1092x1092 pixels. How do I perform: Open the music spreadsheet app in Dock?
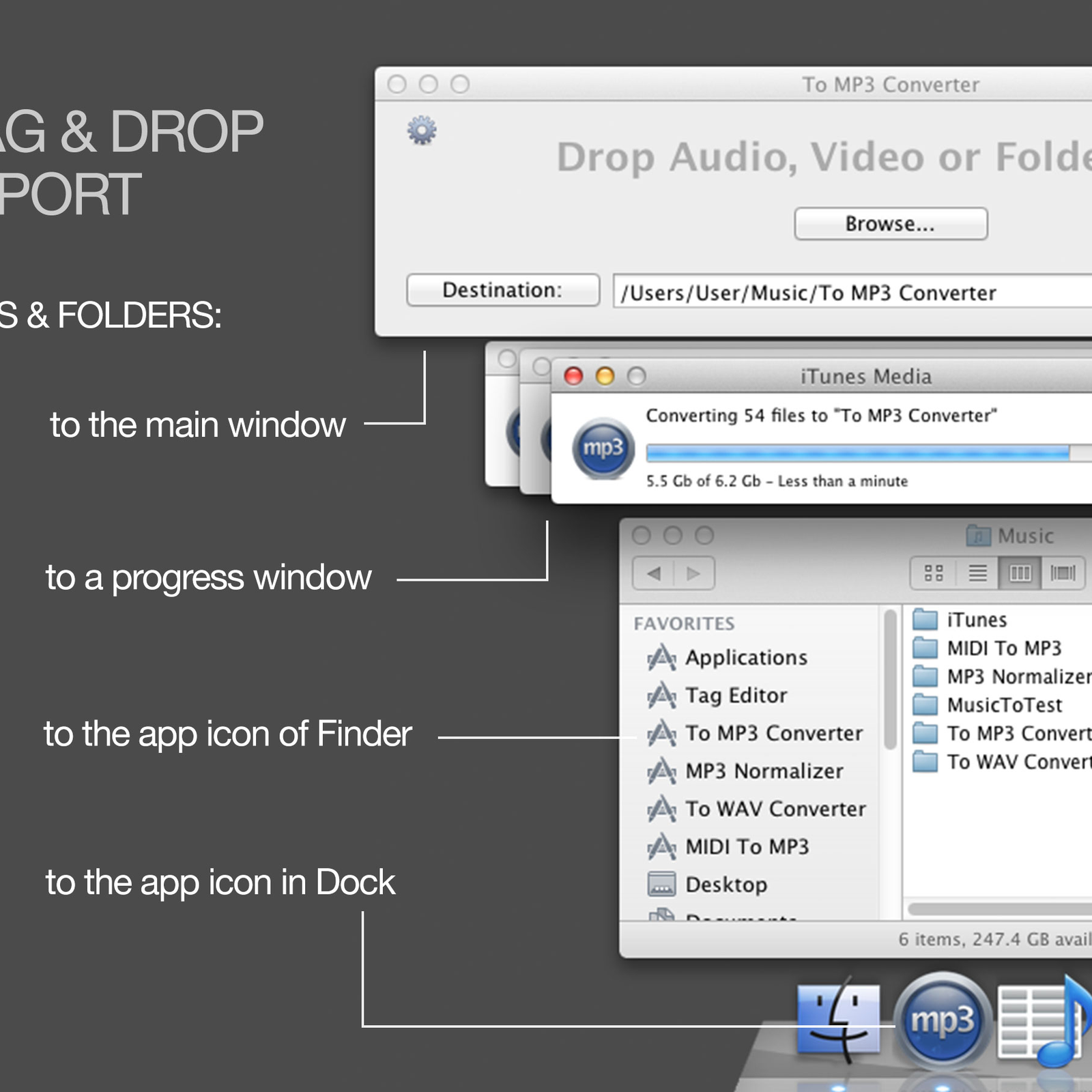pyautogui.click(x=1046, y=1021)
